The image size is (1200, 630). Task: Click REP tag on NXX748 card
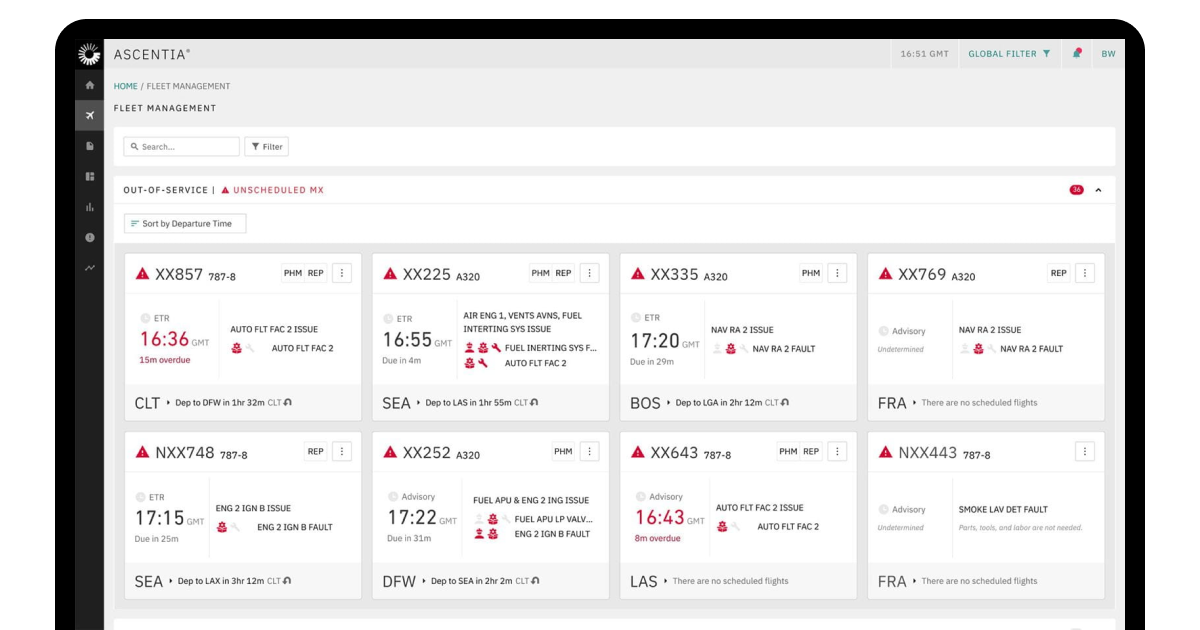[x=316, y=452]
